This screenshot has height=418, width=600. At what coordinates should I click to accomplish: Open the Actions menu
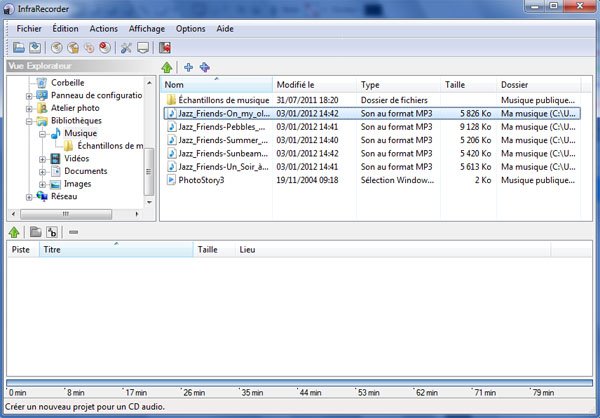click(x=104, y=29)
